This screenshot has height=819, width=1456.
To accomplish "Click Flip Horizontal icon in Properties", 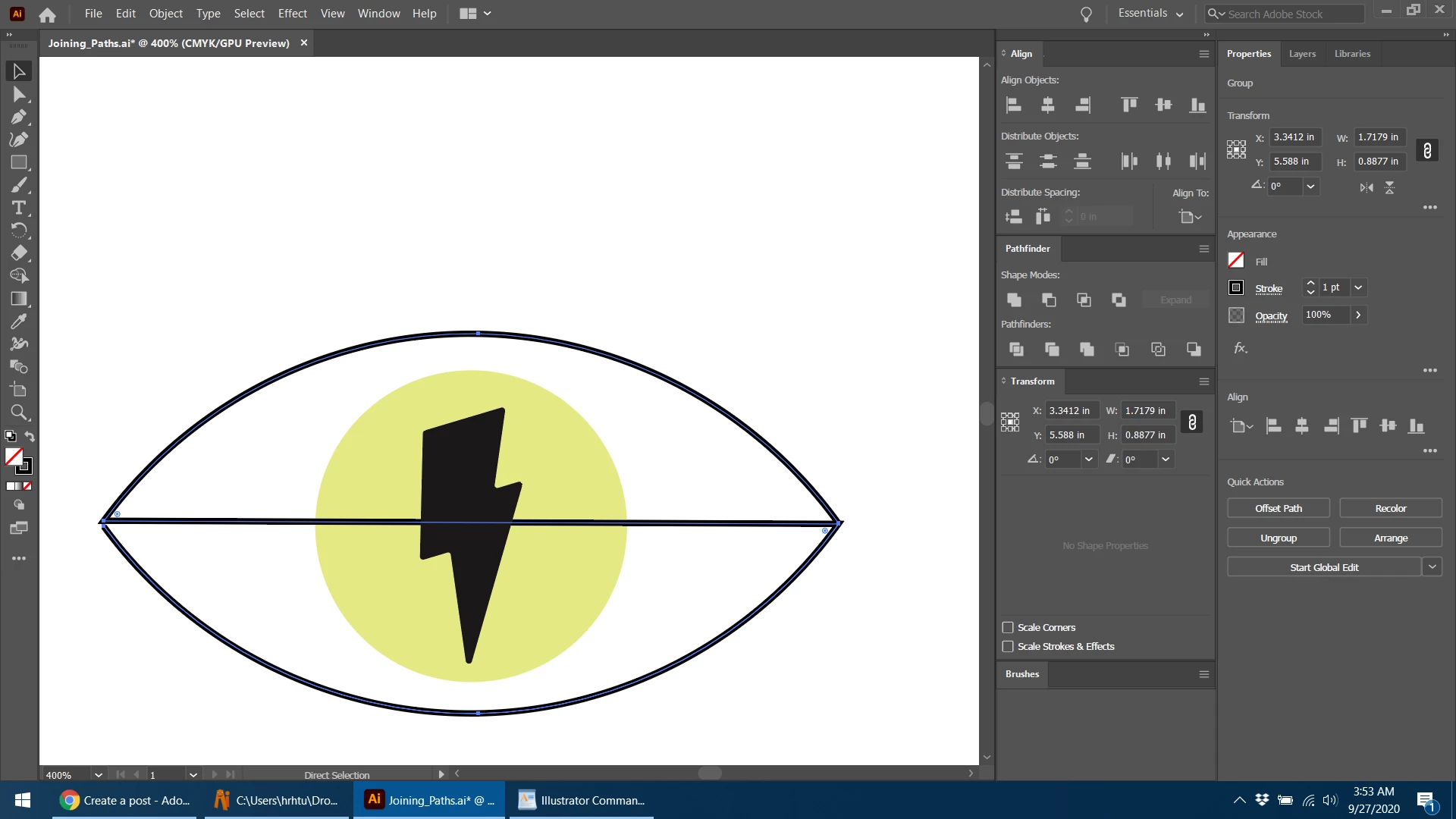I will [x=1367, y=187].
